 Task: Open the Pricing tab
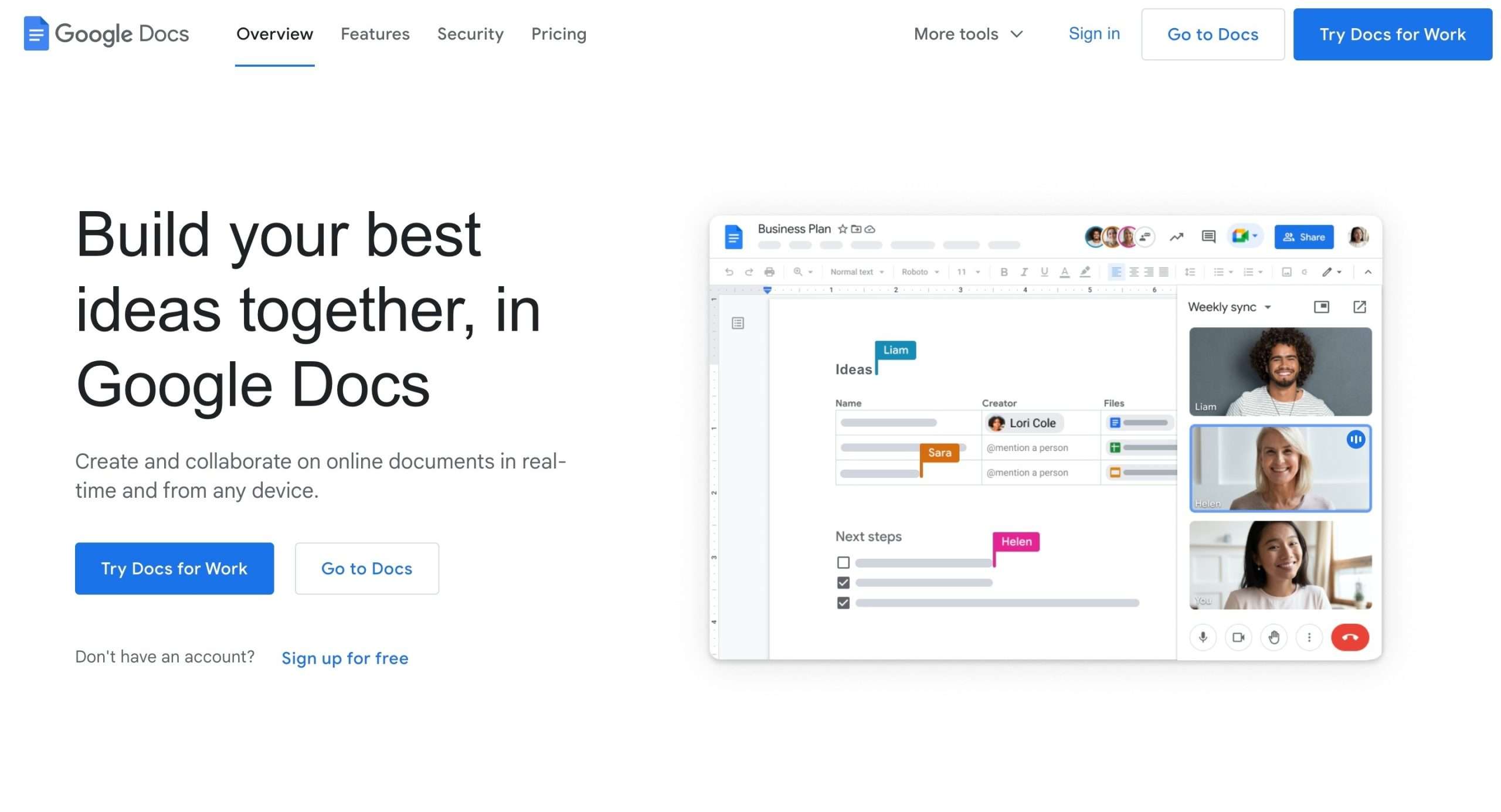pos(559,34)
